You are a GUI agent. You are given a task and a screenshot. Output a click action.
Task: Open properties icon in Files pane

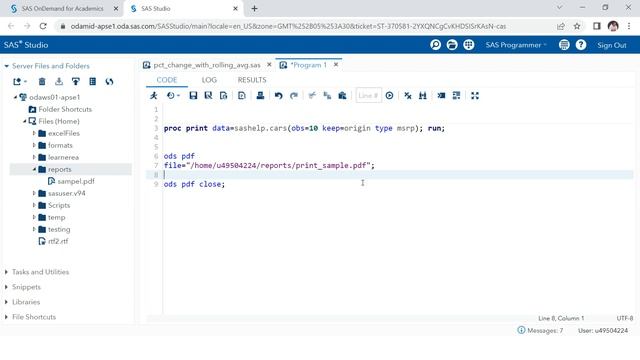tap(93, 82)
